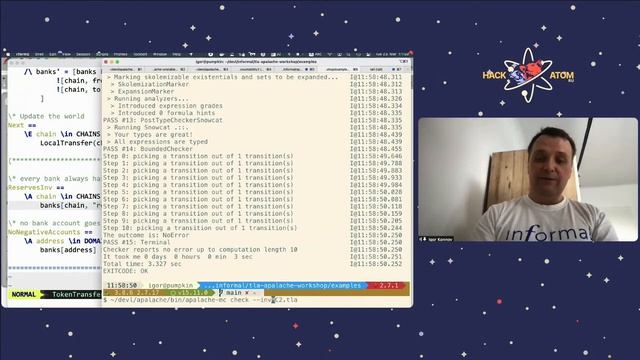640x360 pixels.
Task: Click 'Running Snowcat' output line
Action: point(148,127)
